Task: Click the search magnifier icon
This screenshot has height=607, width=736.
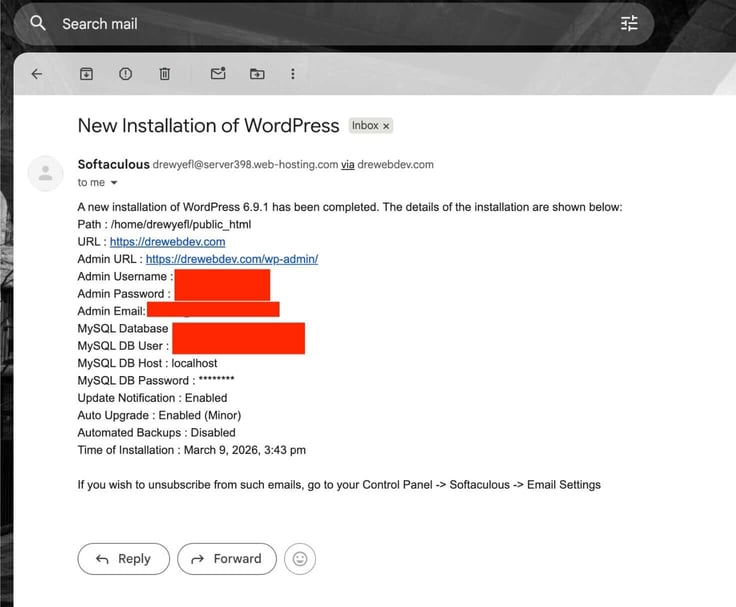Action: click(x=38, y=23)
